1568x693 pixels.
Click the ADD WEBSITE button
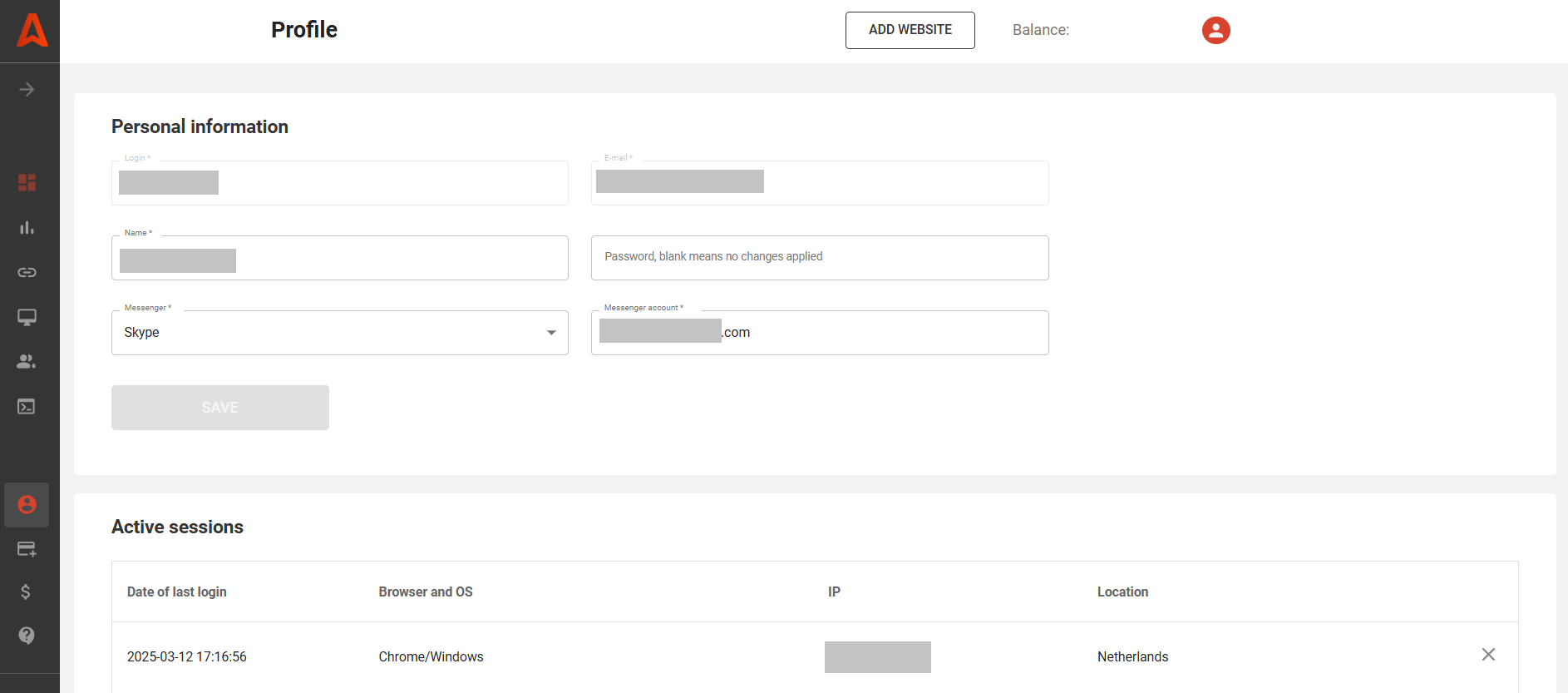point(910,30)
